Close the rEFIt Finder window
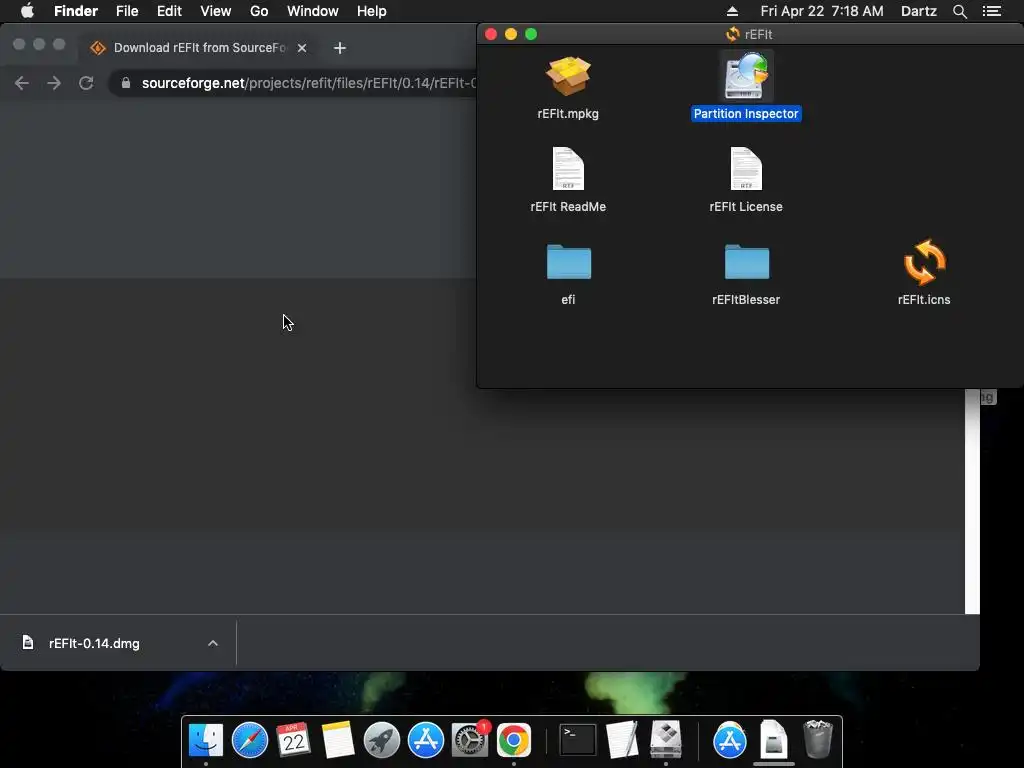 [491, 34]
